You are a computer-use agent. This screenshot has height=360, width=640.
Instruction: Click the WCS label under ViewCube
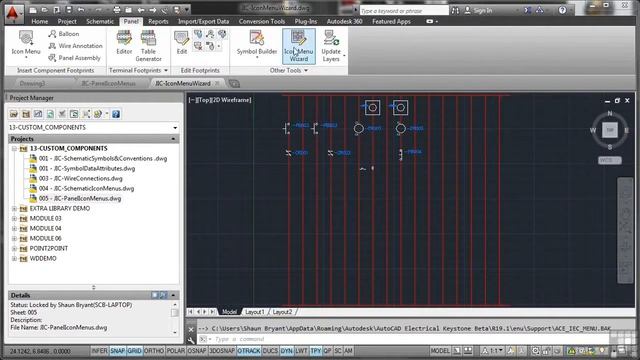pyautogui.click(x=610, y=160)
